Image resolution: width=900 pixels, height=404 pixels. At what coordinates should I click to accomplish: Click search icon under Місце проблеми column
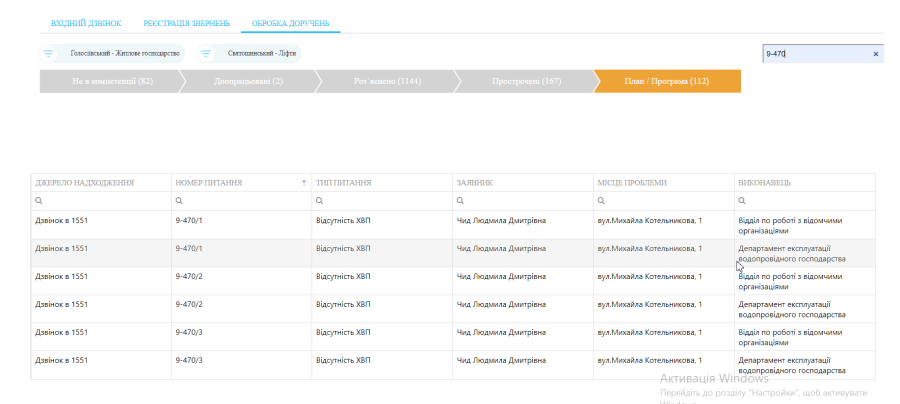(x=601, y=201)
